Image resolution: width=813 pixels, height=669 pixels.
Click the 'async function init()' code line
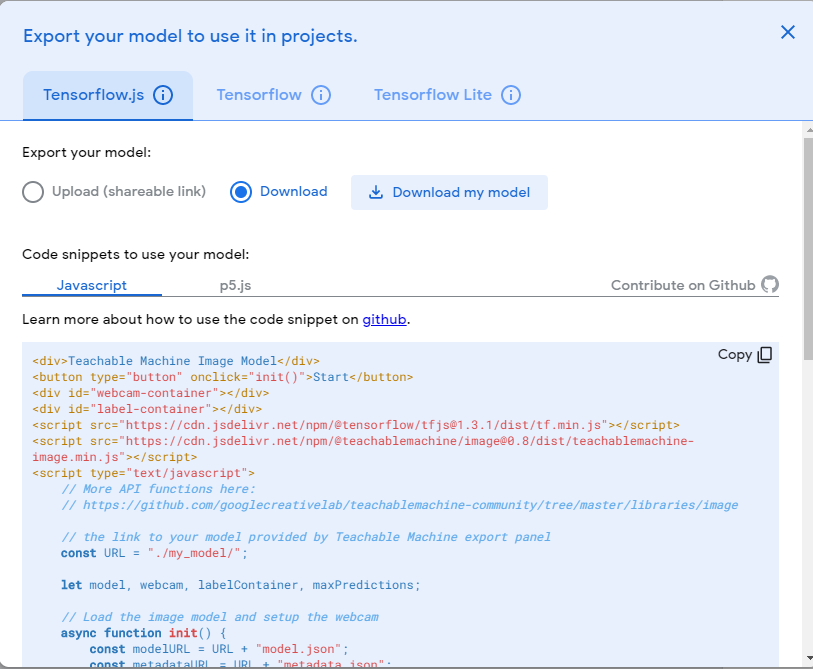coord(144,633)
